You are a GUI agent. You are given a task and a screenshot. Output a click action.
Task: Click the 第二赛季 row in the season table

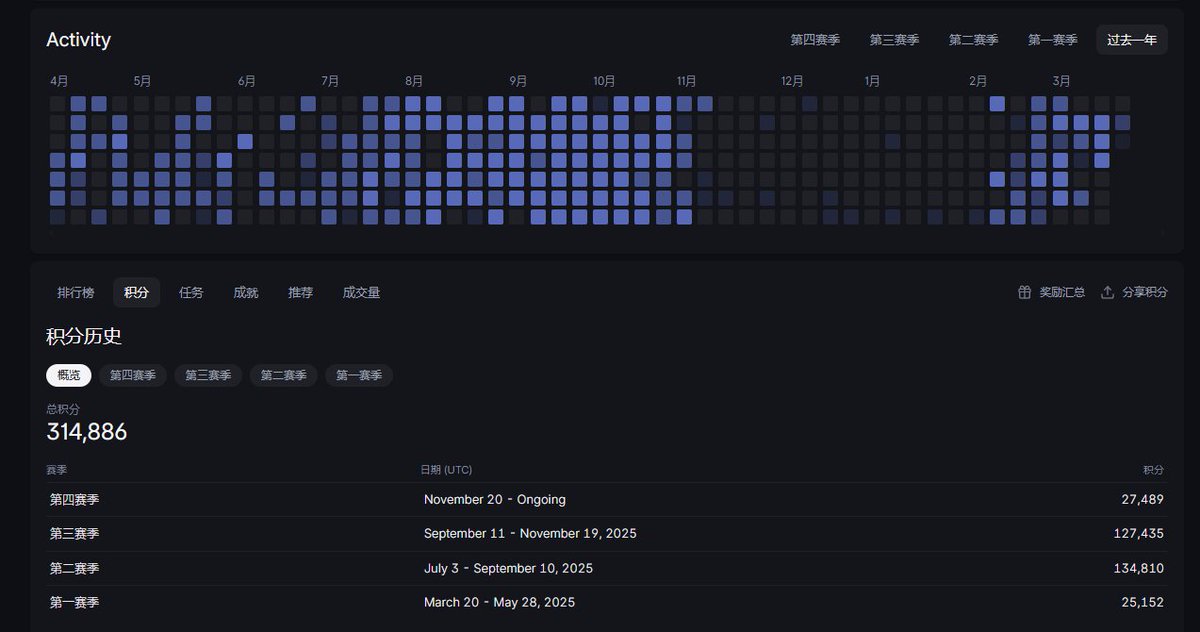click(606, 568)
